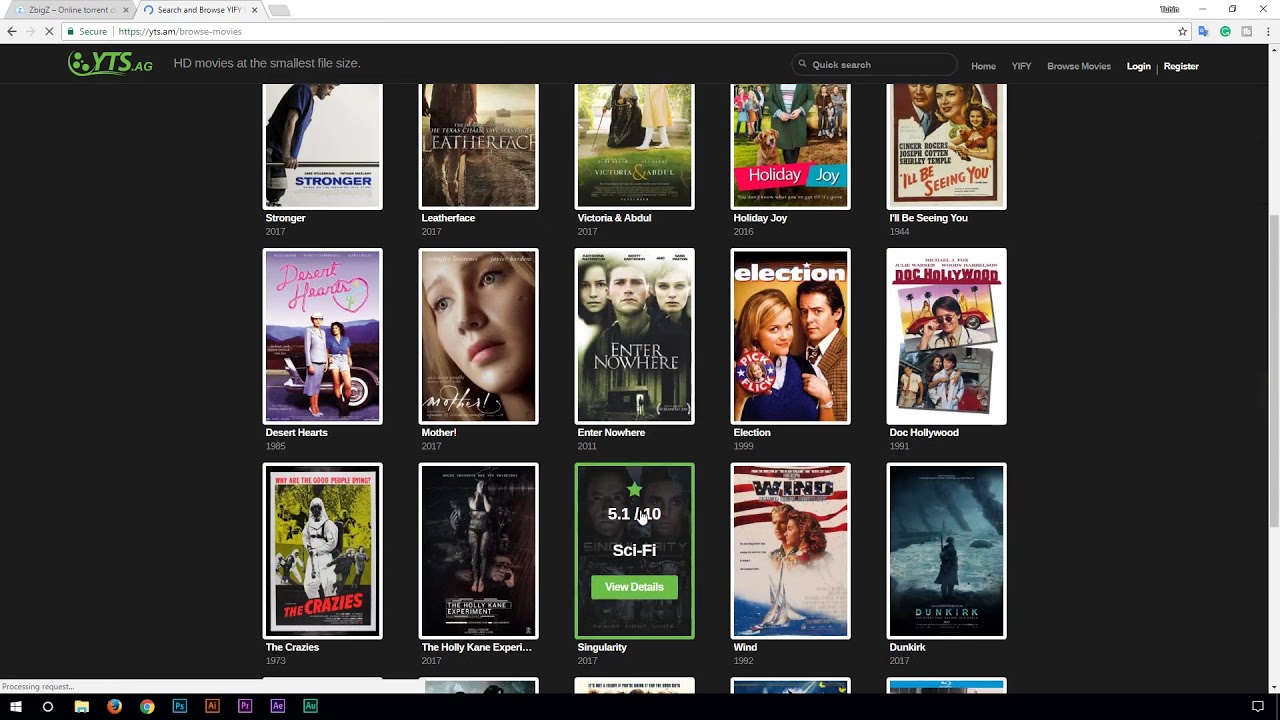Click the Stronger title link

tap(285, 218)
